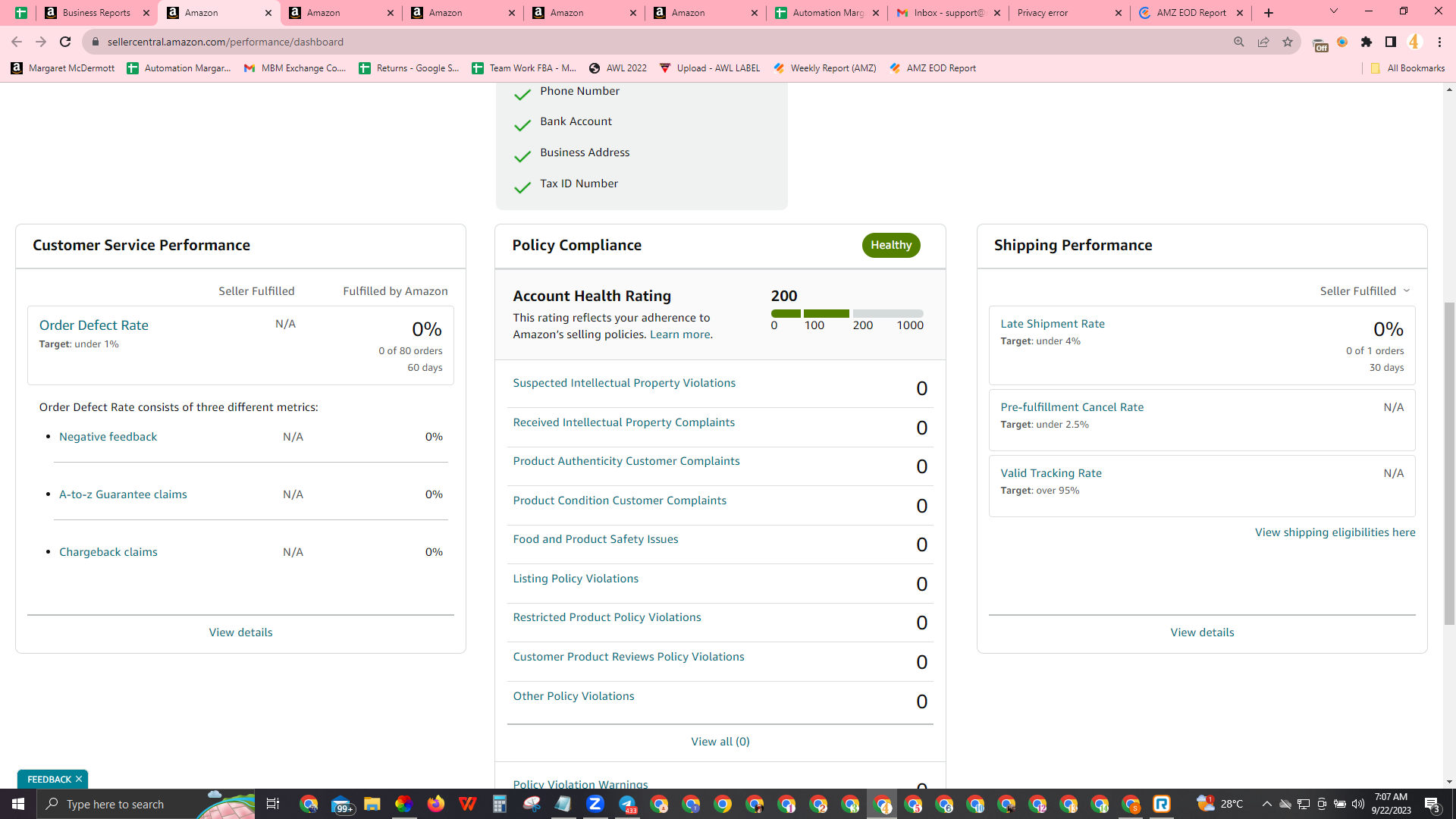
Task: Open Food and Product Safety Issues
Action: (595, 539)
